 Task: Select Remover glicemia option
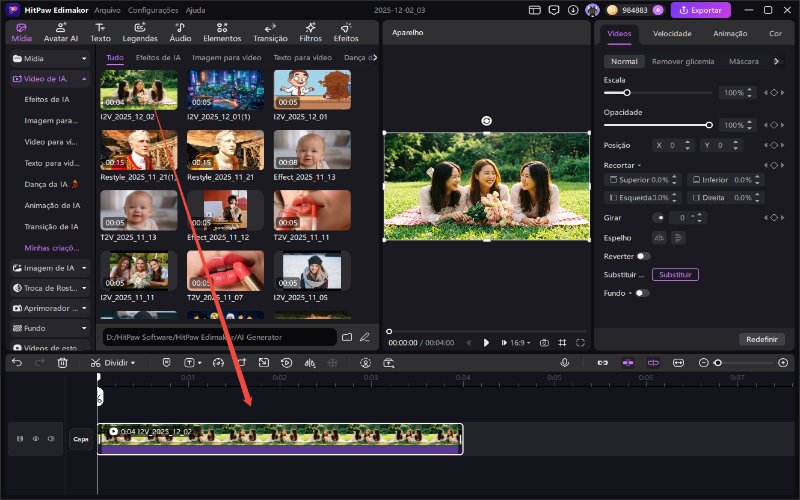tap(683, 61)
